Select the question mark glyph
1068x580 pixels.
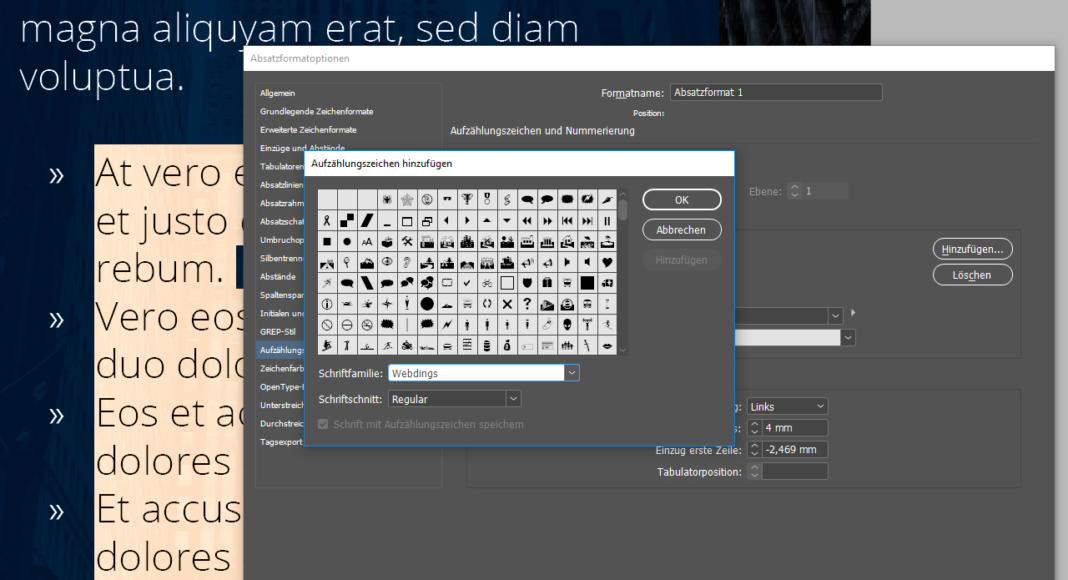click(x=526, y=304)
